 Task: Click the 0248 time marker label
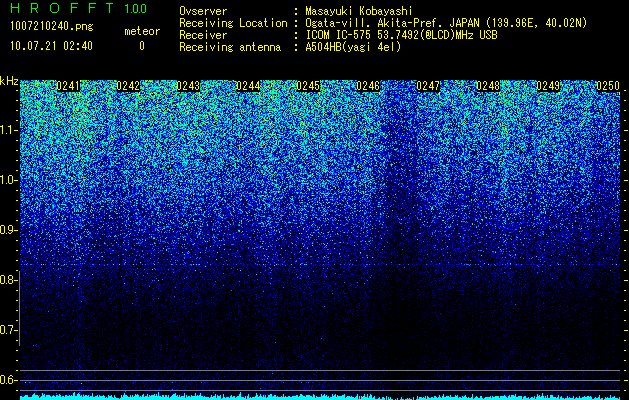(x=488, y=86)
